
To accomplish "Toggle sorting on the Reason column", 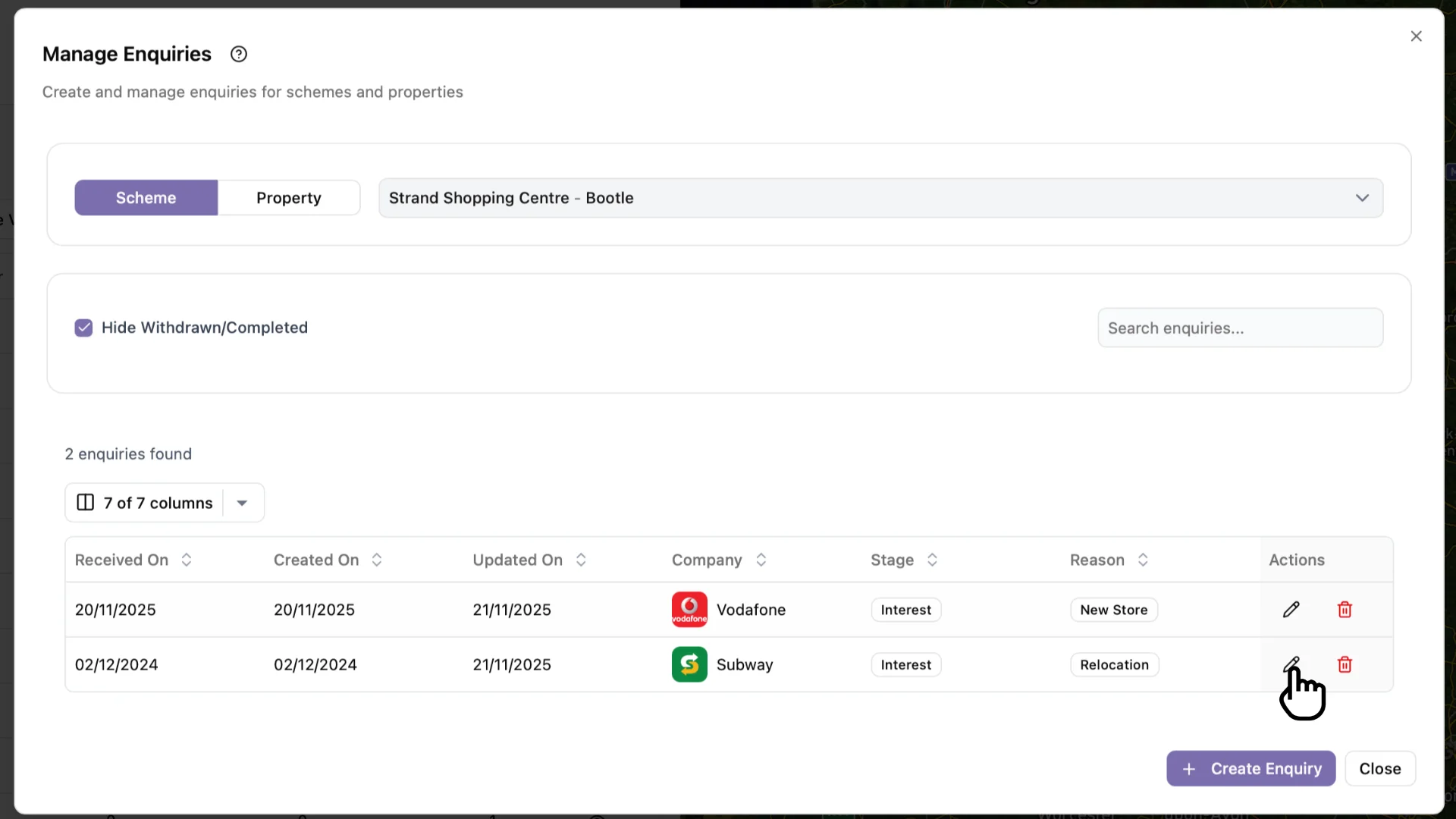I will point(1144,560).
